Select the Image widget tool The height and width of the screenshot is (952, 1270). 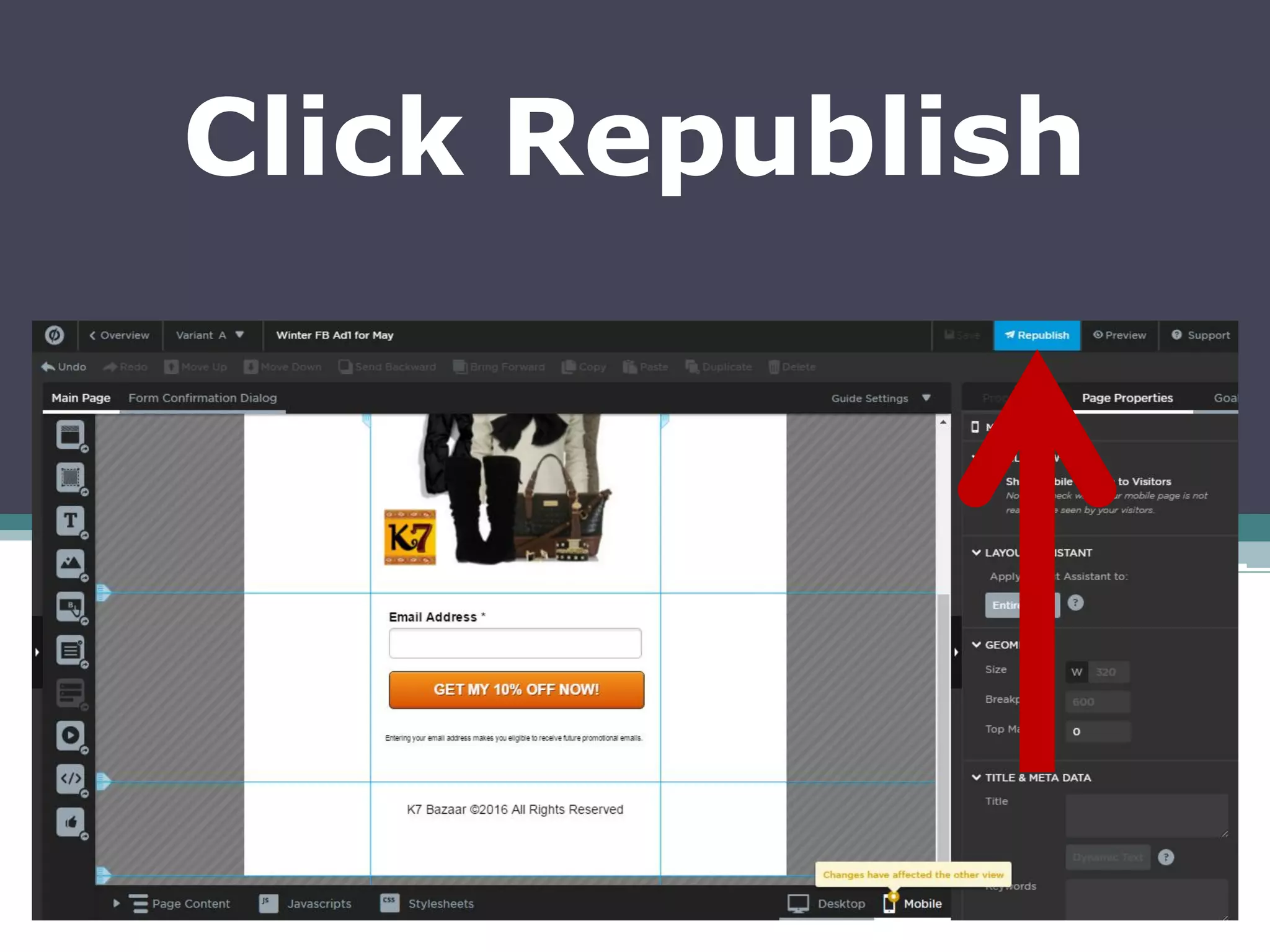(71, 564)
